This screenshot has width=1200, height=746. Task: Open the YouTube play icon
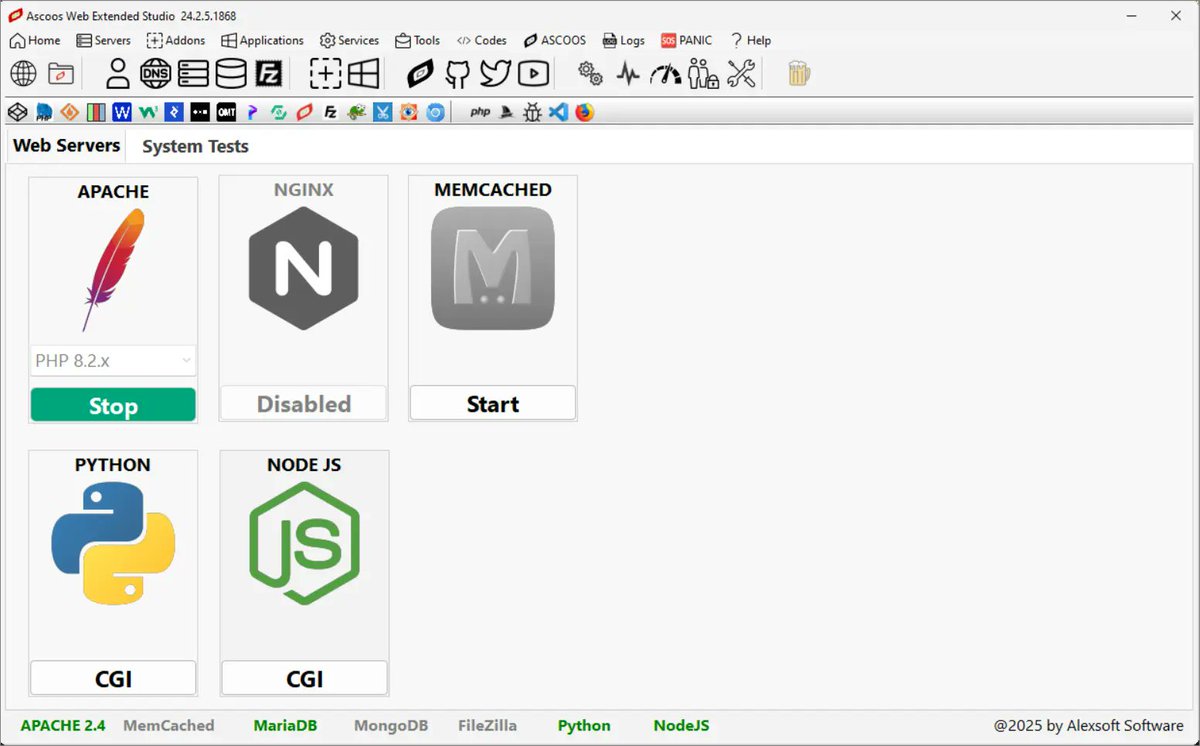533,73
